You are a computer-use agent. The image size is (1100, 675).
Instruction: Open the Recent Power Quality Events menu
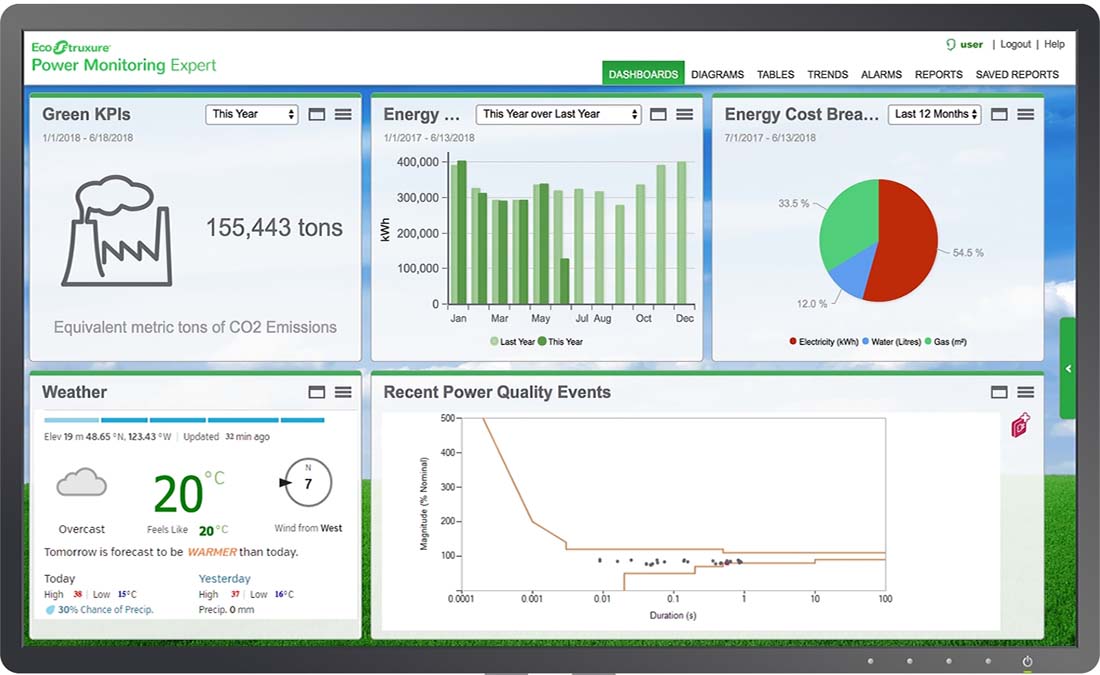[x=1024, y=392]
